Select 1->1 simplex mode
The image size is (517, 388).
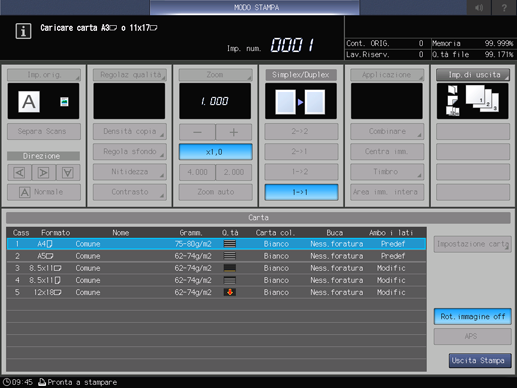tap(301, 192)
